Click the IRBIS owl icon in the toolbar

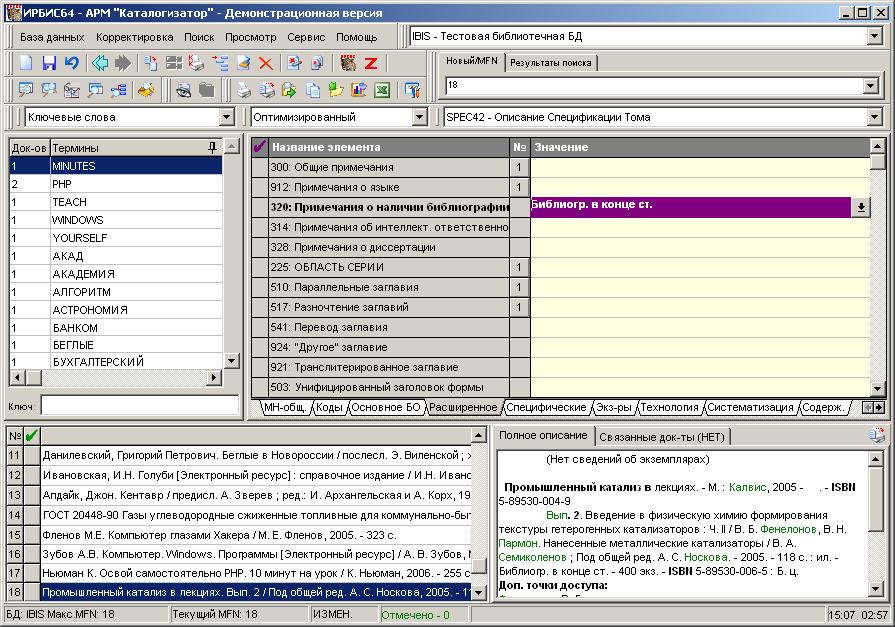click(348, 63)
